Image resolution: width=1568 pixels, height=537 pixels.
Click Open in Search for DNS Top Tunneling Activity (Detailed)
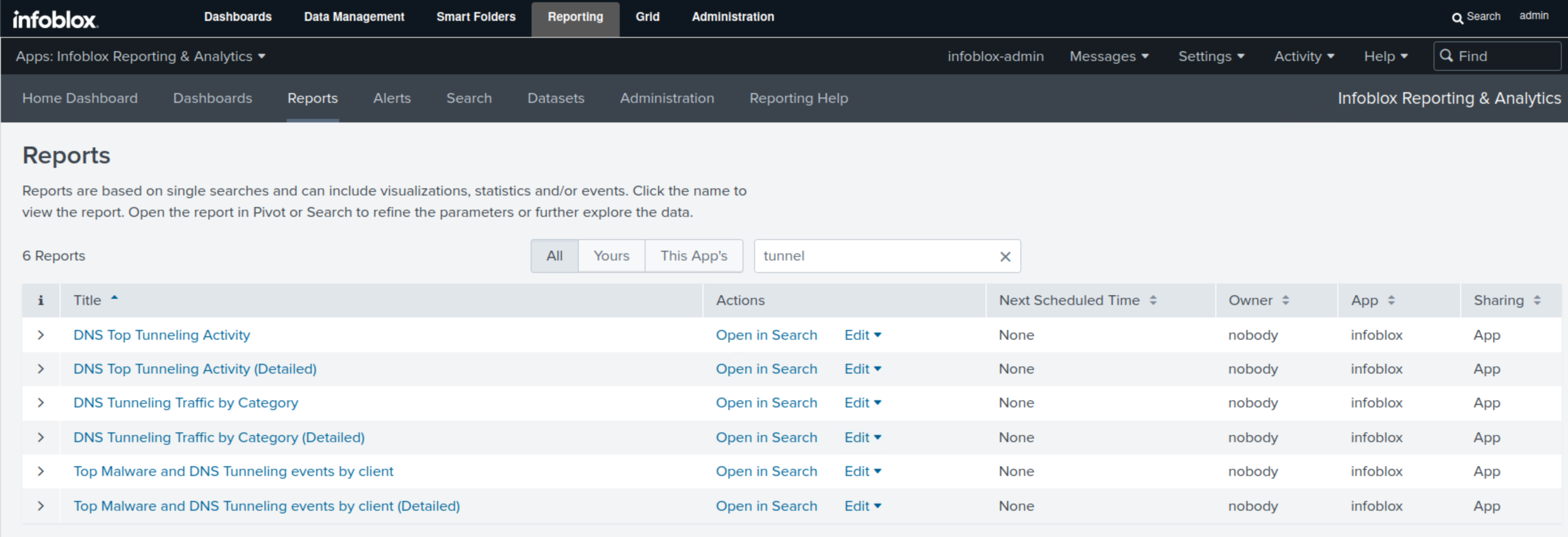(x=766, y=369)
